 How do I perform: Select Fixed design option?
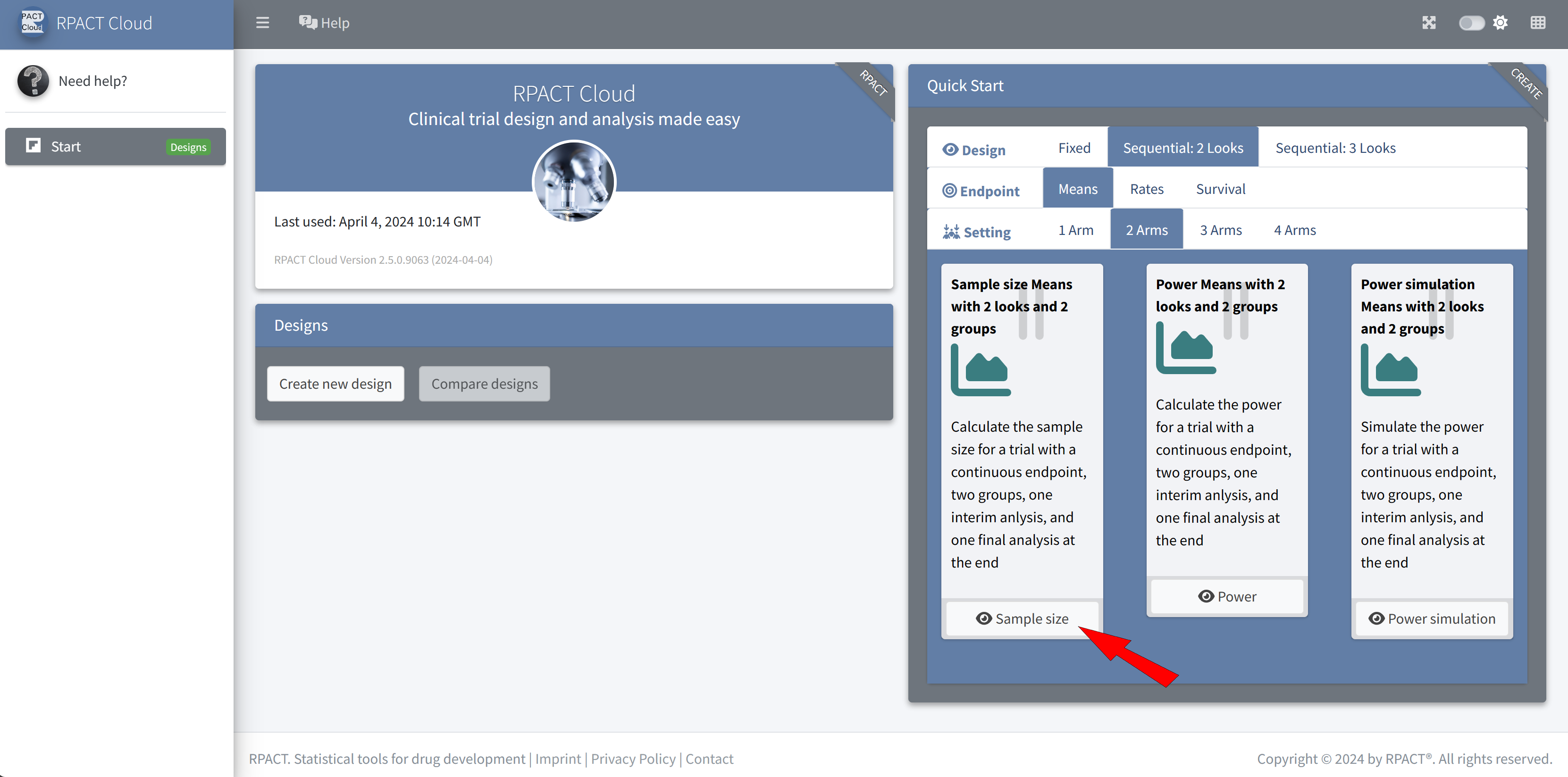point(1074,148)
